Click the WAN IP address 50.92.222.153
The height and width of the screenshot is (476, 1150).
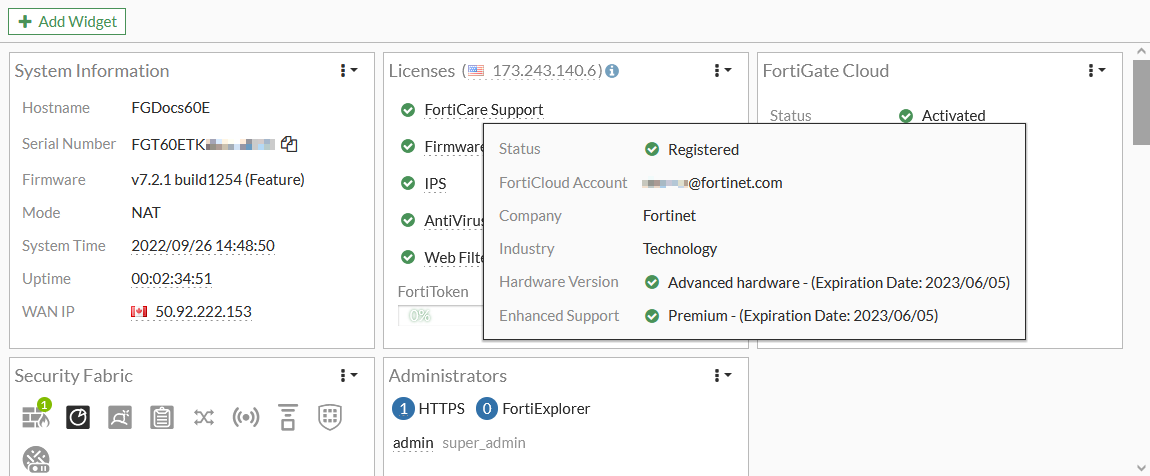203,312
